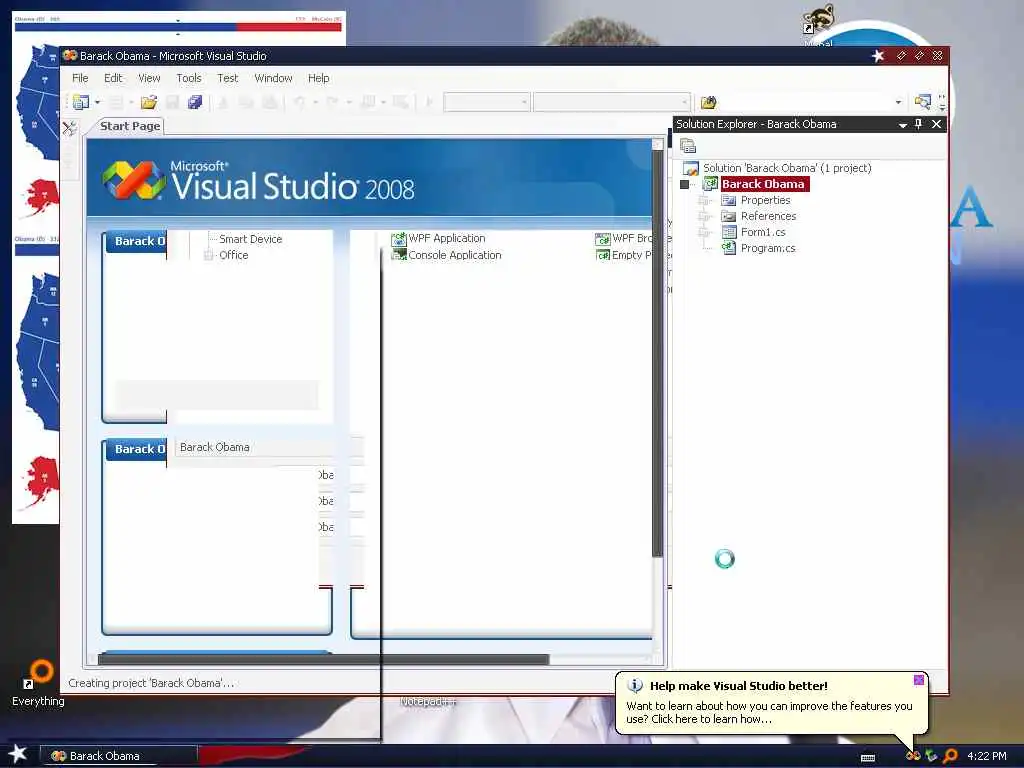Open the Tools menu
This screenshot has height=768, width=1024.
(189, 78)
